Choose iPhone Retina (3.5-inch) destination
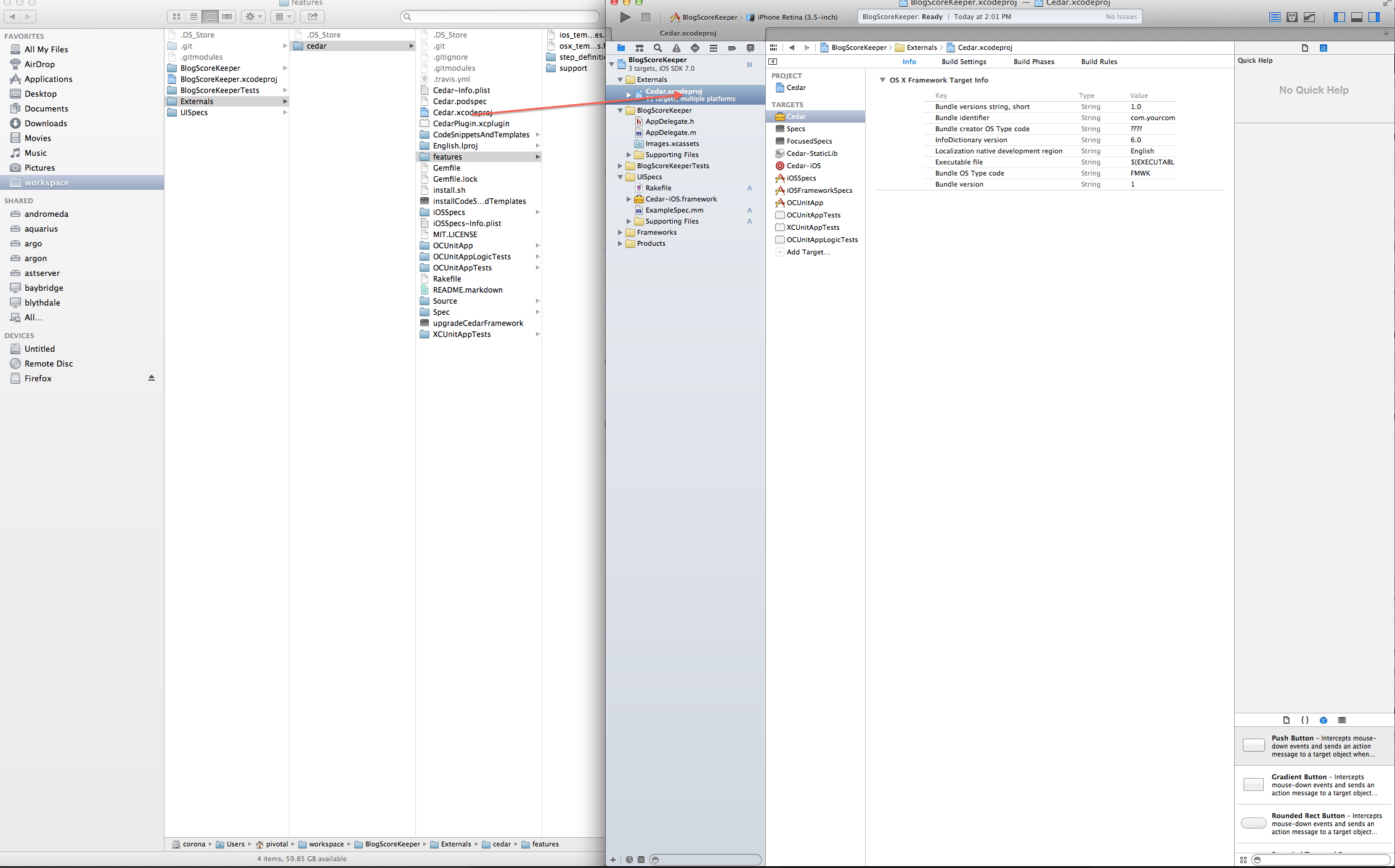The height and width of the screenshot is (868, 1395). coord(792,17)
